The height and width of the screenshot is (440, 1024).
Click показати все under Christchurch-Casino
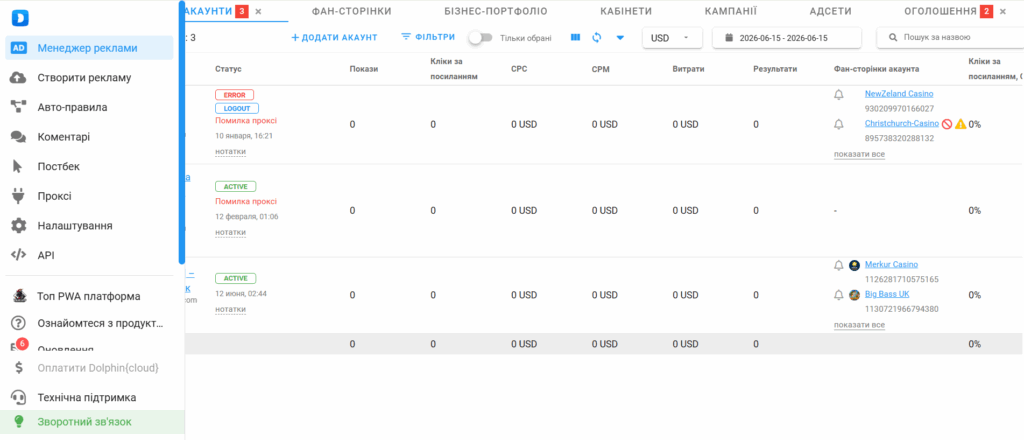859,154
